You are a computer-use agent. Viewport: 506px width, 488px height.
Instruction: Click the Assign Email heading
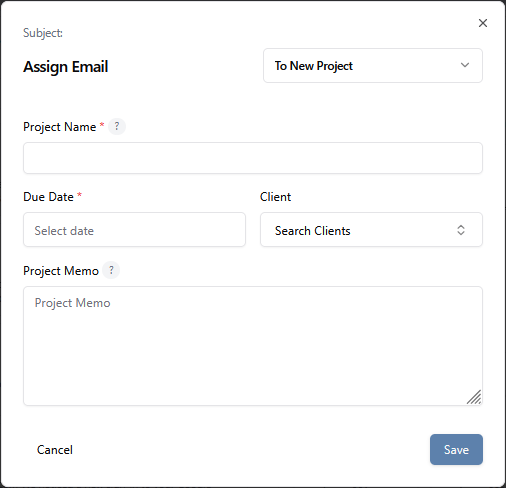pyautogui.click(x=66, y=67)
